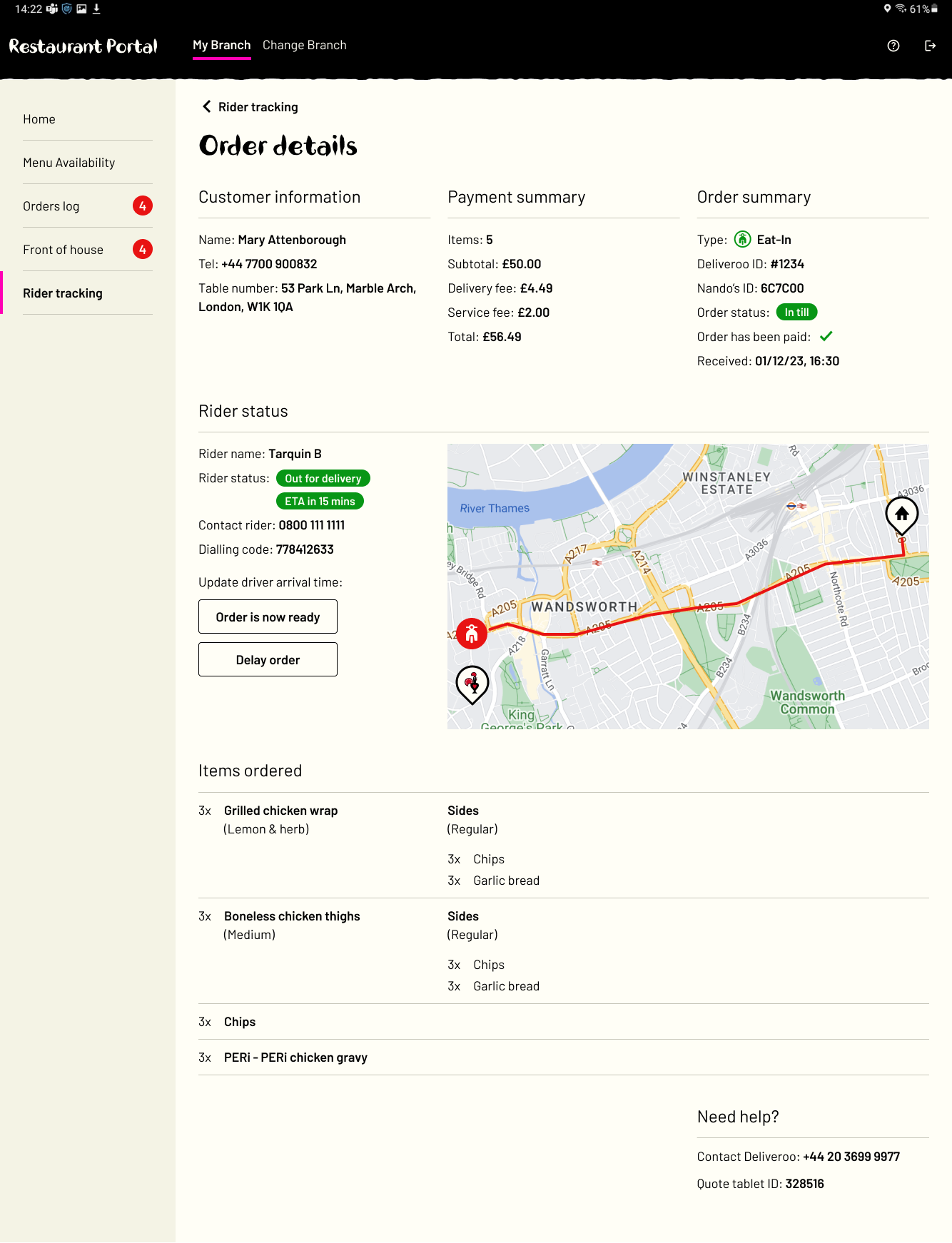Screen dimensions: 952x1243
Task: Click the help question mark icon
Action: [893, 46]
